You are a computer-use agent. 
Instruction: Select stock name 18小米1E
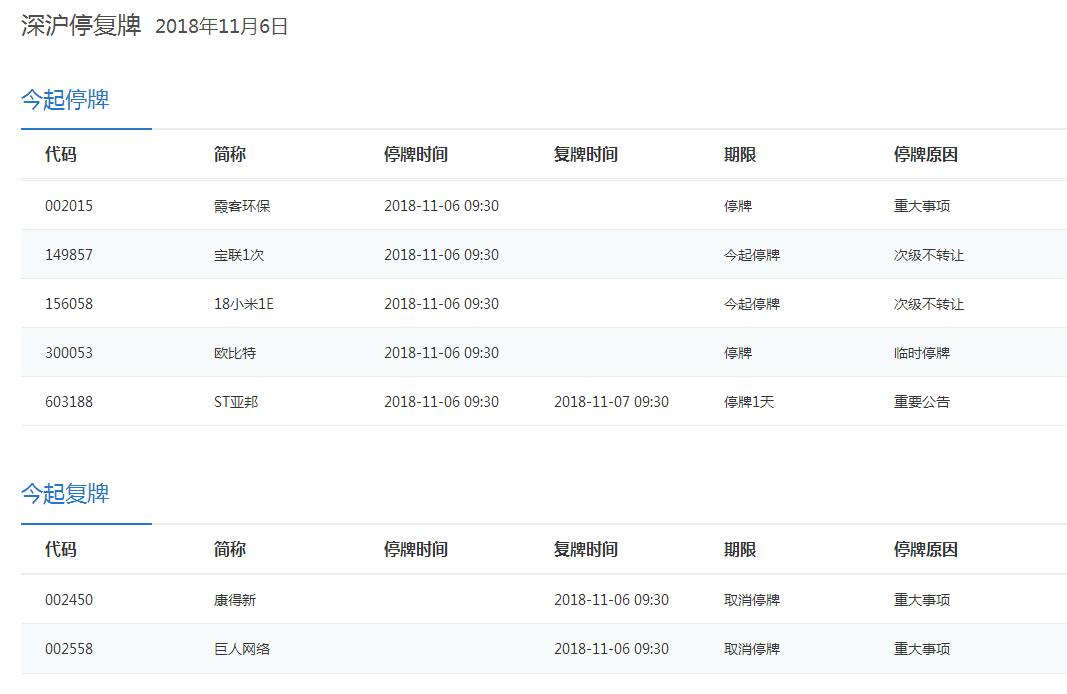click(243, 304)
